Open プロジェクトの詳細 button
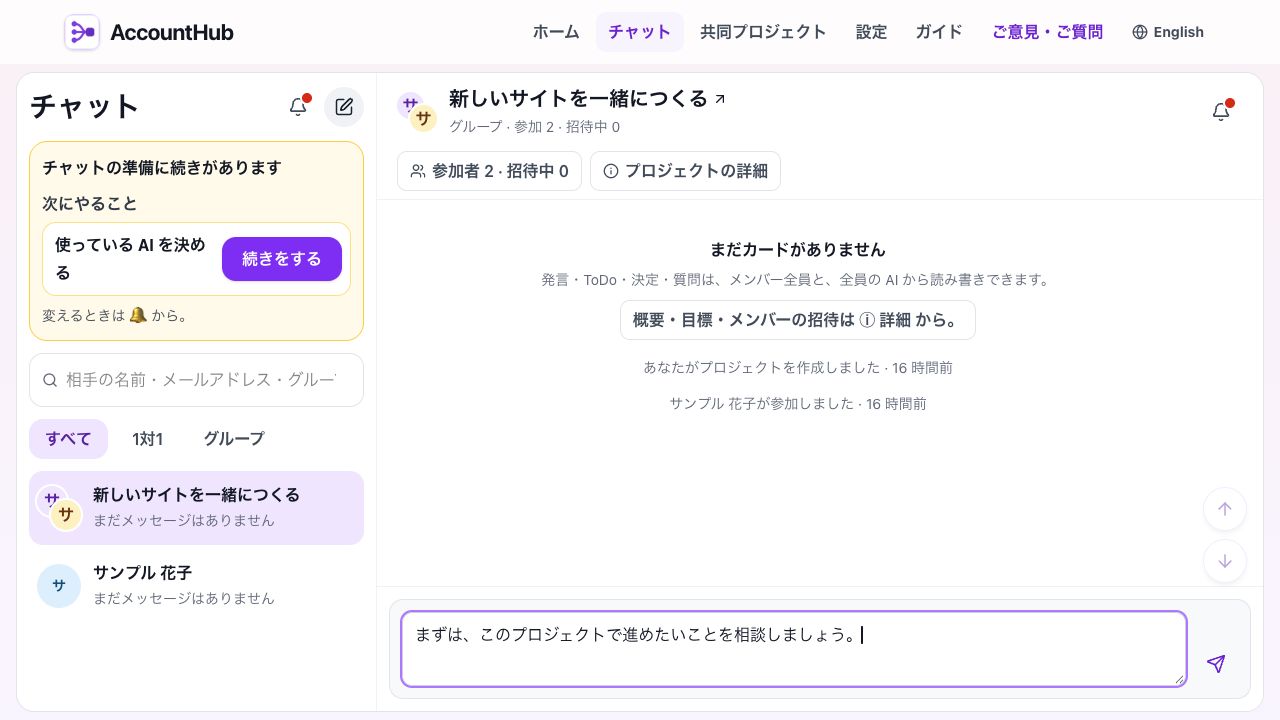Screen dimensions: 1280x720 coord(685,171)
